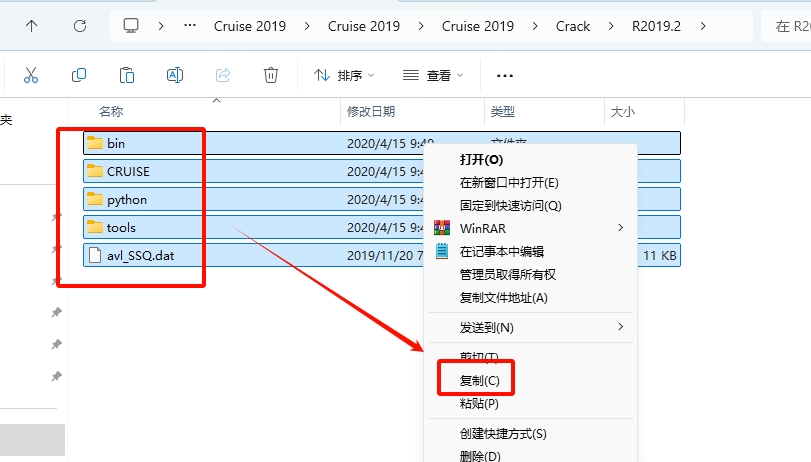Navigate to Crack breadcrumb folder
Viewport: 811px width, 462px height.
coord(573,26)
